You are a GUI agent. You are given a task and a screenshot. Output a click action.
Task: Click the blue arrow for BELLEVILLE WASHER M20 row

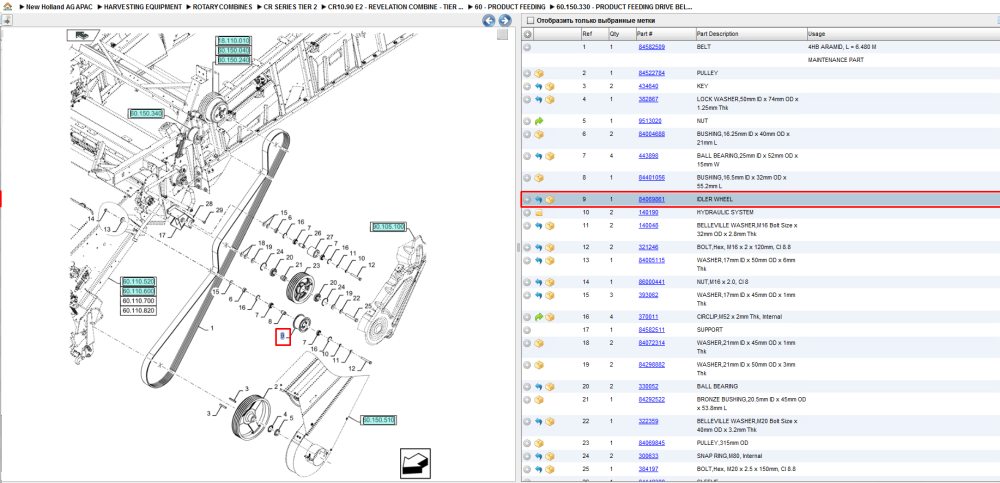[539, 421]
